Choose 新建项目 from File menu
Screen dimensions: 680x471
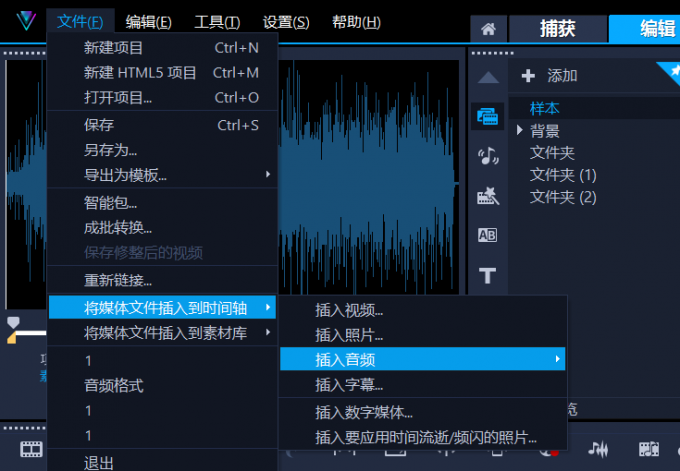pyautogui.click(x=162, y=48)
